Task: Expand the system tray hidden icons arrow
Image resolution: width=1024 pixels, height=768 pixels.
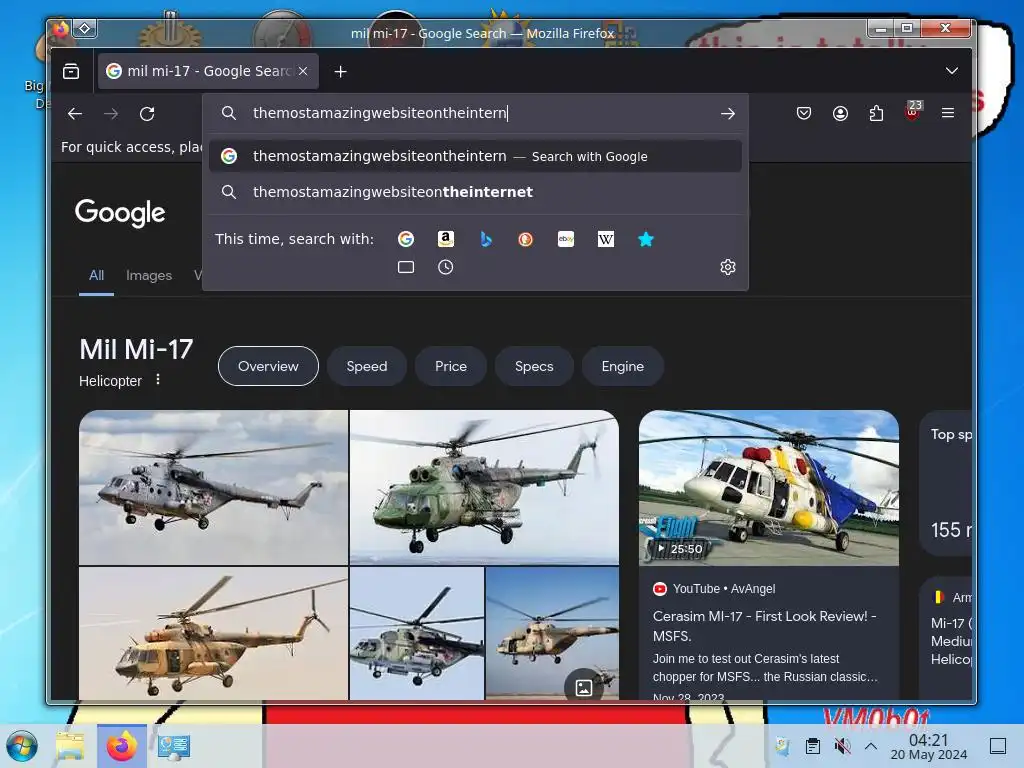Action: tap(871, 746)
